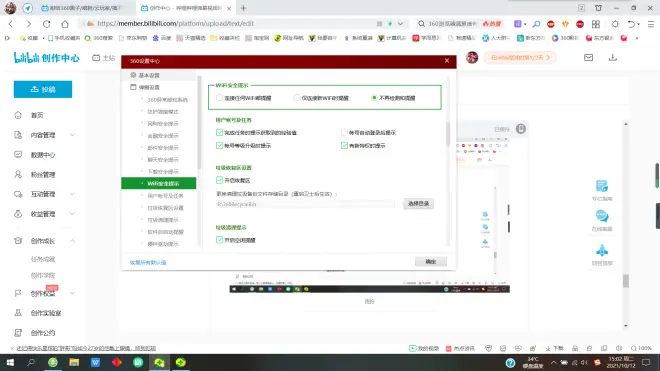Click the 数据中心 chart icon
Image resolution: width=660 pixels, height=371 pixels.
(x=18, y=155)
